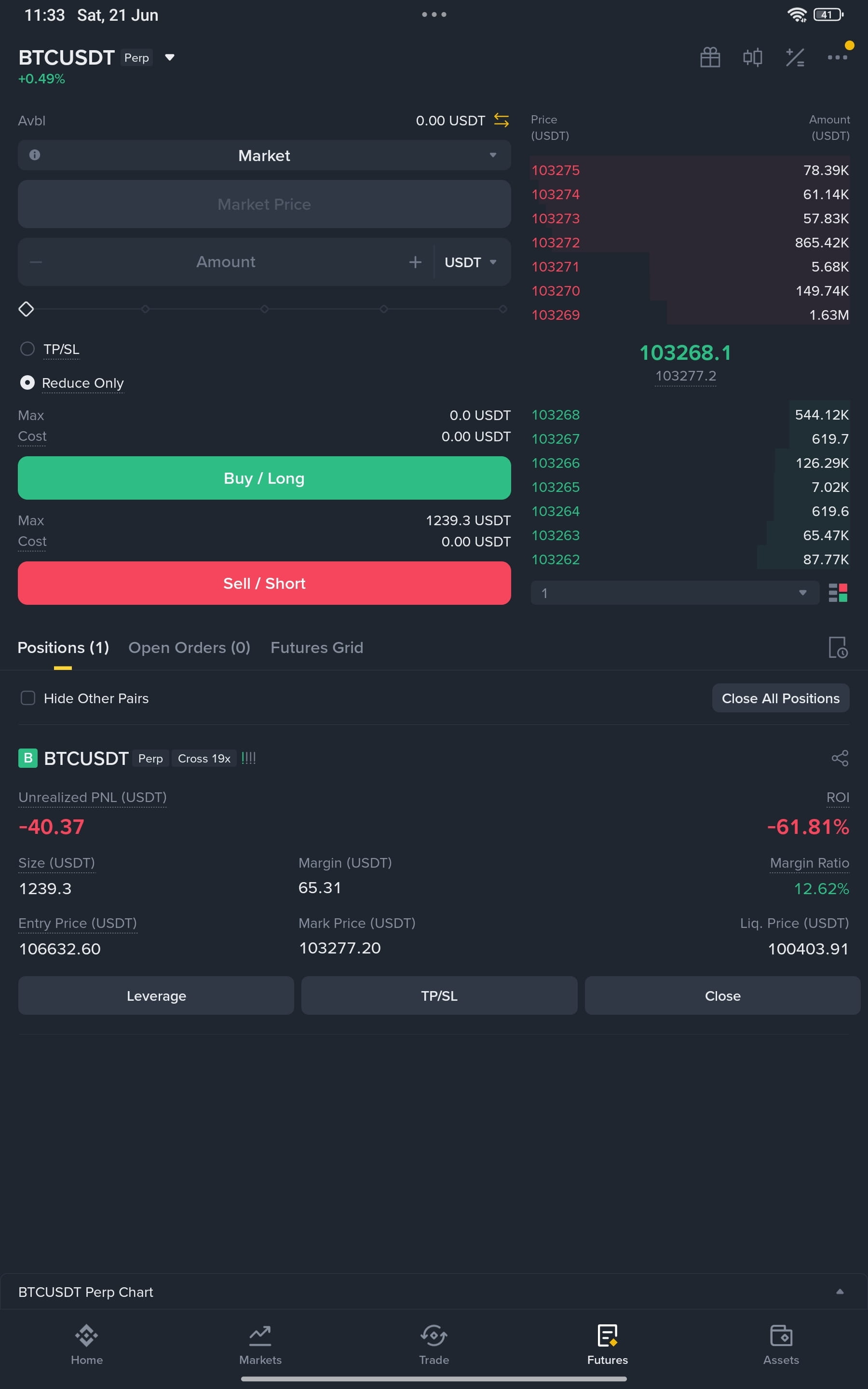Tap the minus button in the Amount field
868x1389 pixels.
pos(36,262)
